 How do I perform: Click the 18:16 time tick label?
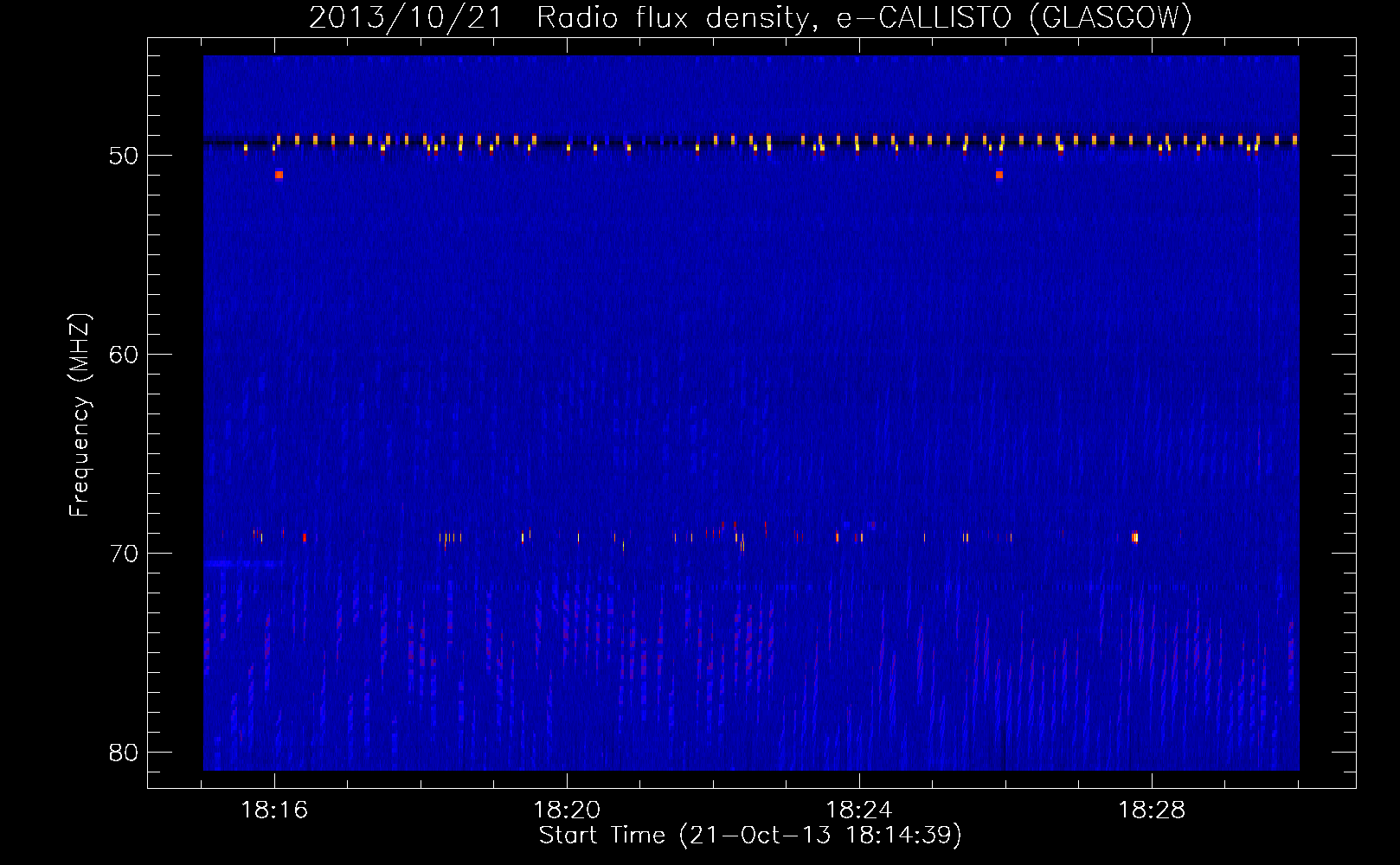(274, 811)
